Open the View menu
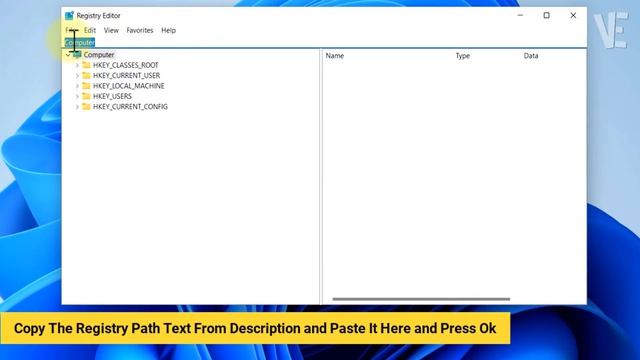 (111, 30)
